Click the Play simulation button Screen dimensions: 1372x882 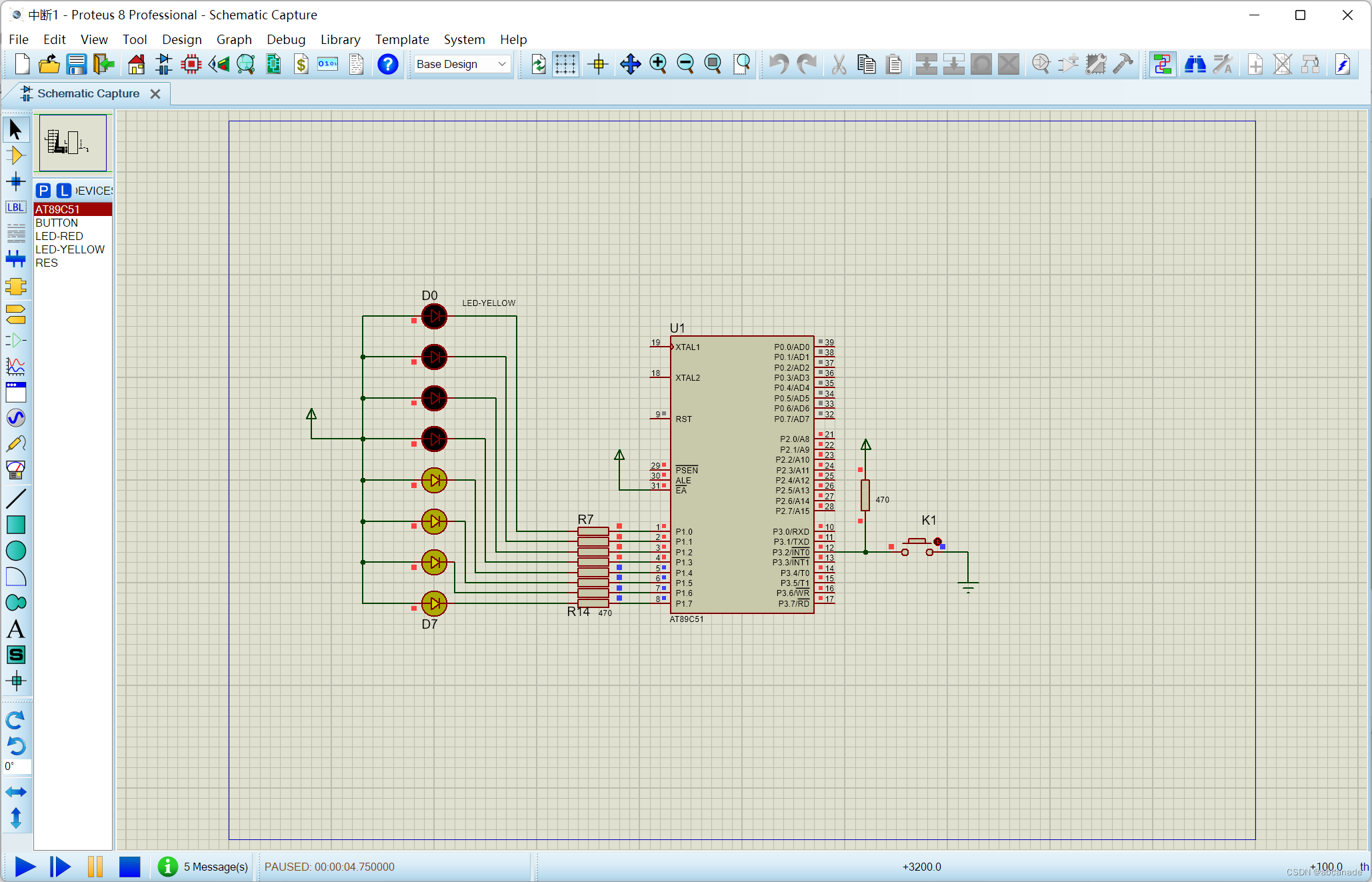point(25,867)
